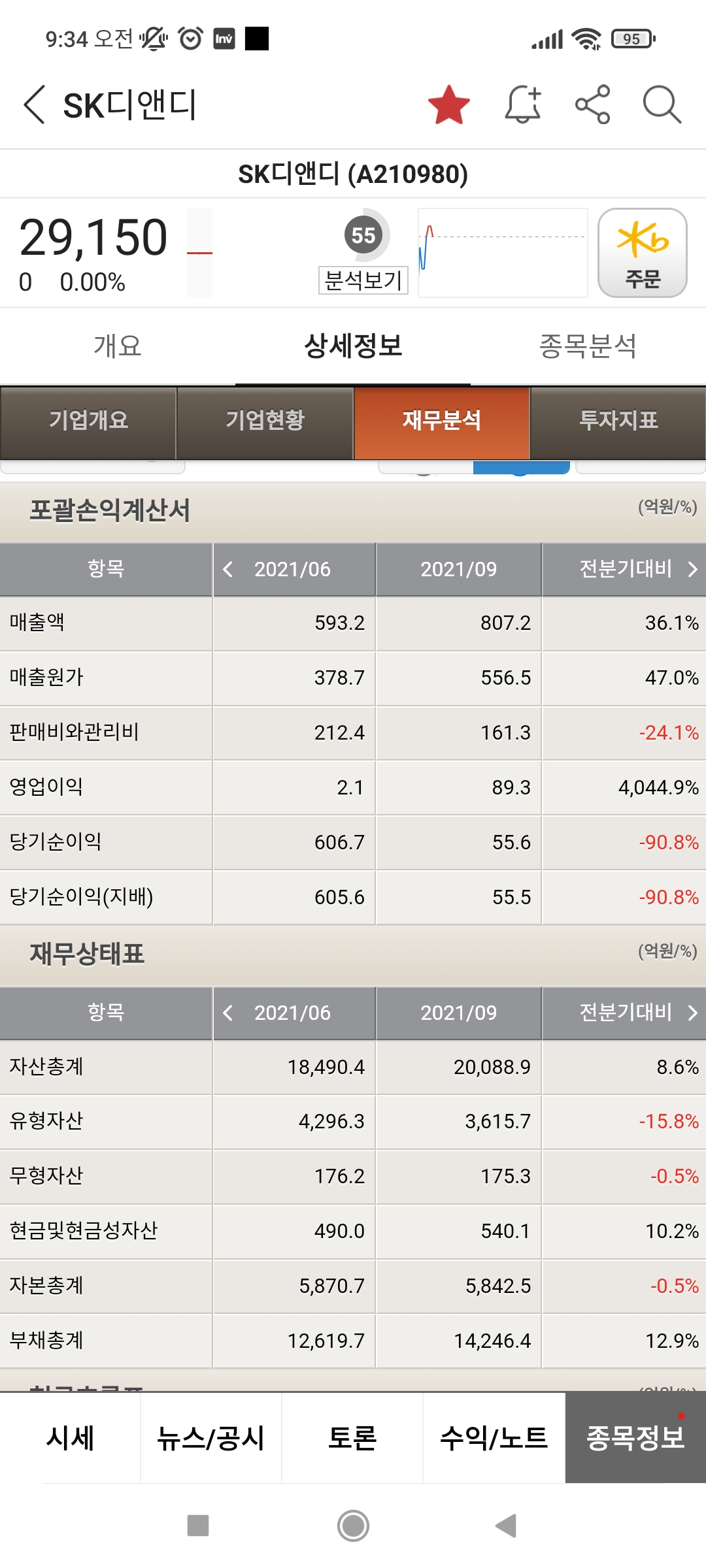The height and width of the screenshot is (1568, 706).
Task: Select the 유형자산 row label
Action: pyautogui.click(x=46, y=1121)
